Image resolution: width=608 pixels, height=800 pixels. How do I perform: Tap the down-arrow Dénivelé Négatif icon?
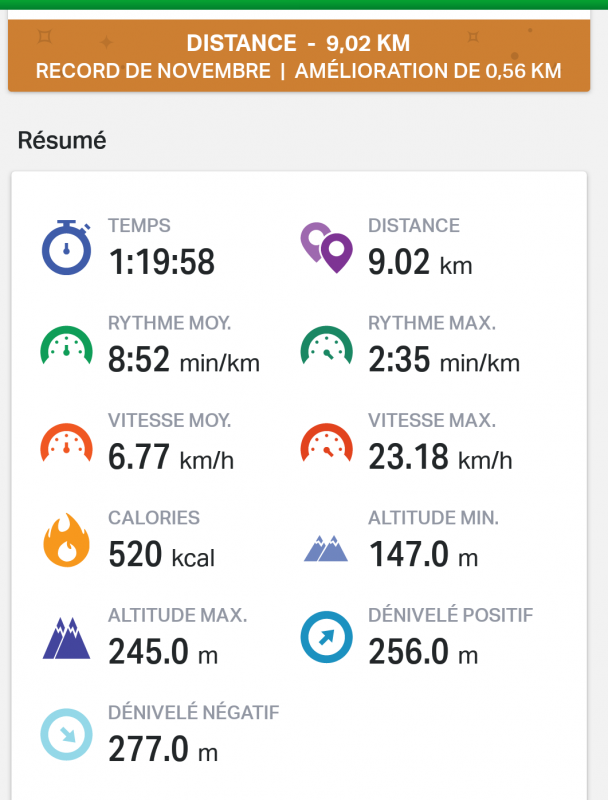pyautogui.click(x=66, y=735)
